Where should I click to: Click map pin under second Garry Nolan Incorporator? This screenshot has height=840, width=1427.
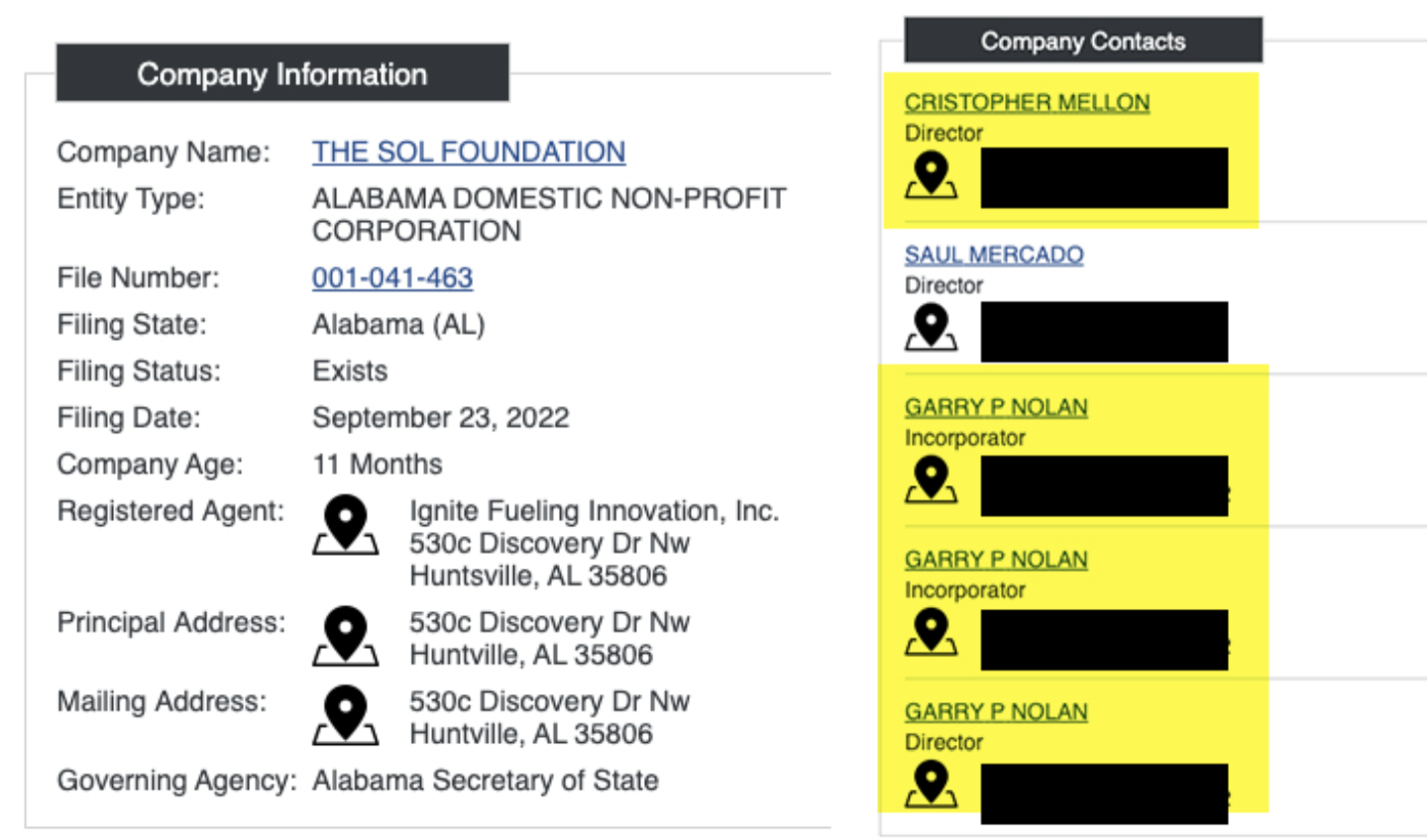point(931,633)
